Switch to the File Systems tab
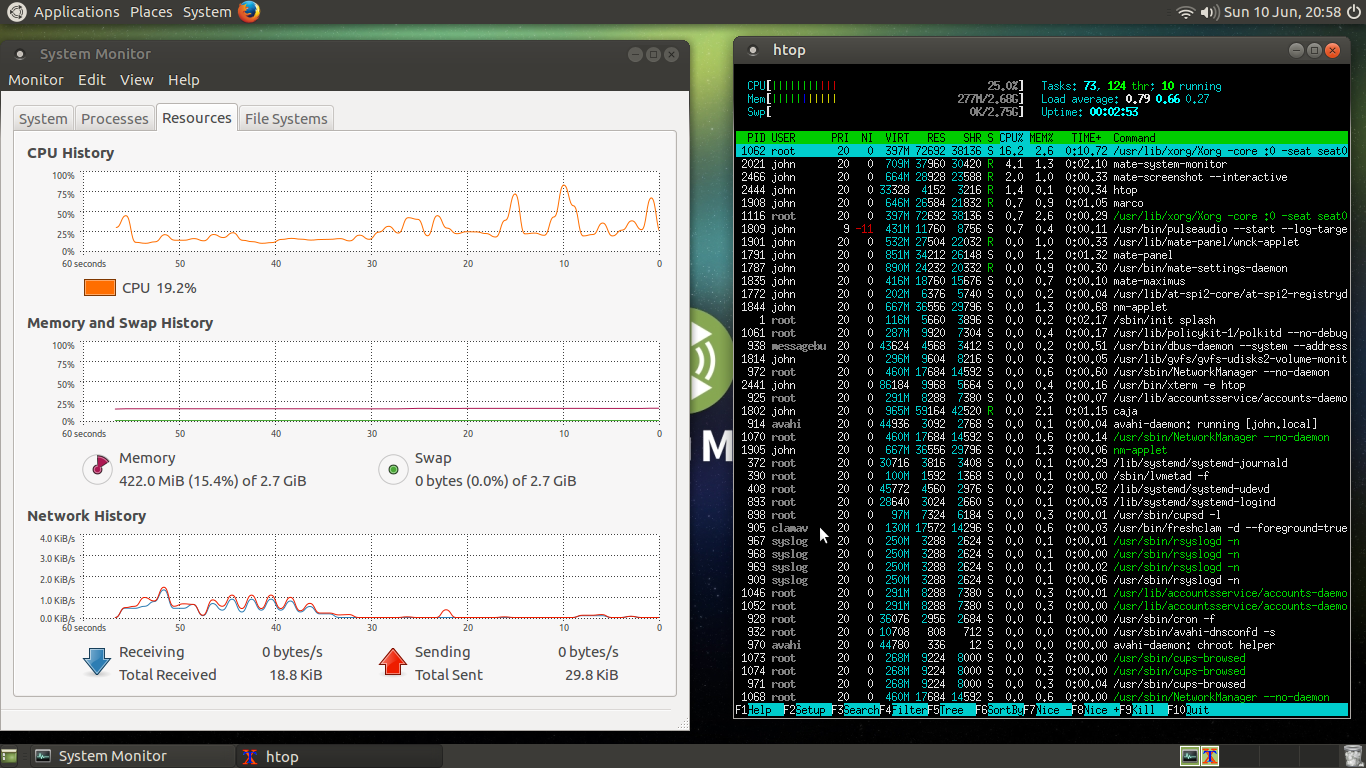The height and width of the screenshot is (768, 1366). [286, 118]
